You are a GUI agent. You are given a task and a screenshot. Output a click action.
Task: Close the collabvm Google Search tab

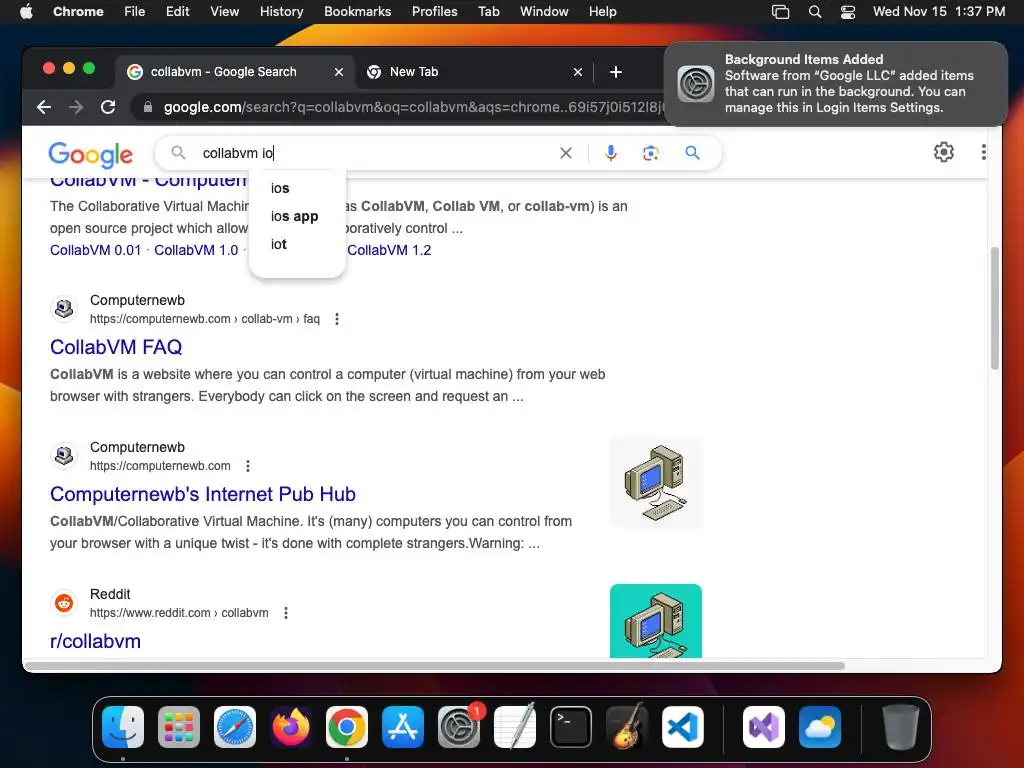point(338,72)
